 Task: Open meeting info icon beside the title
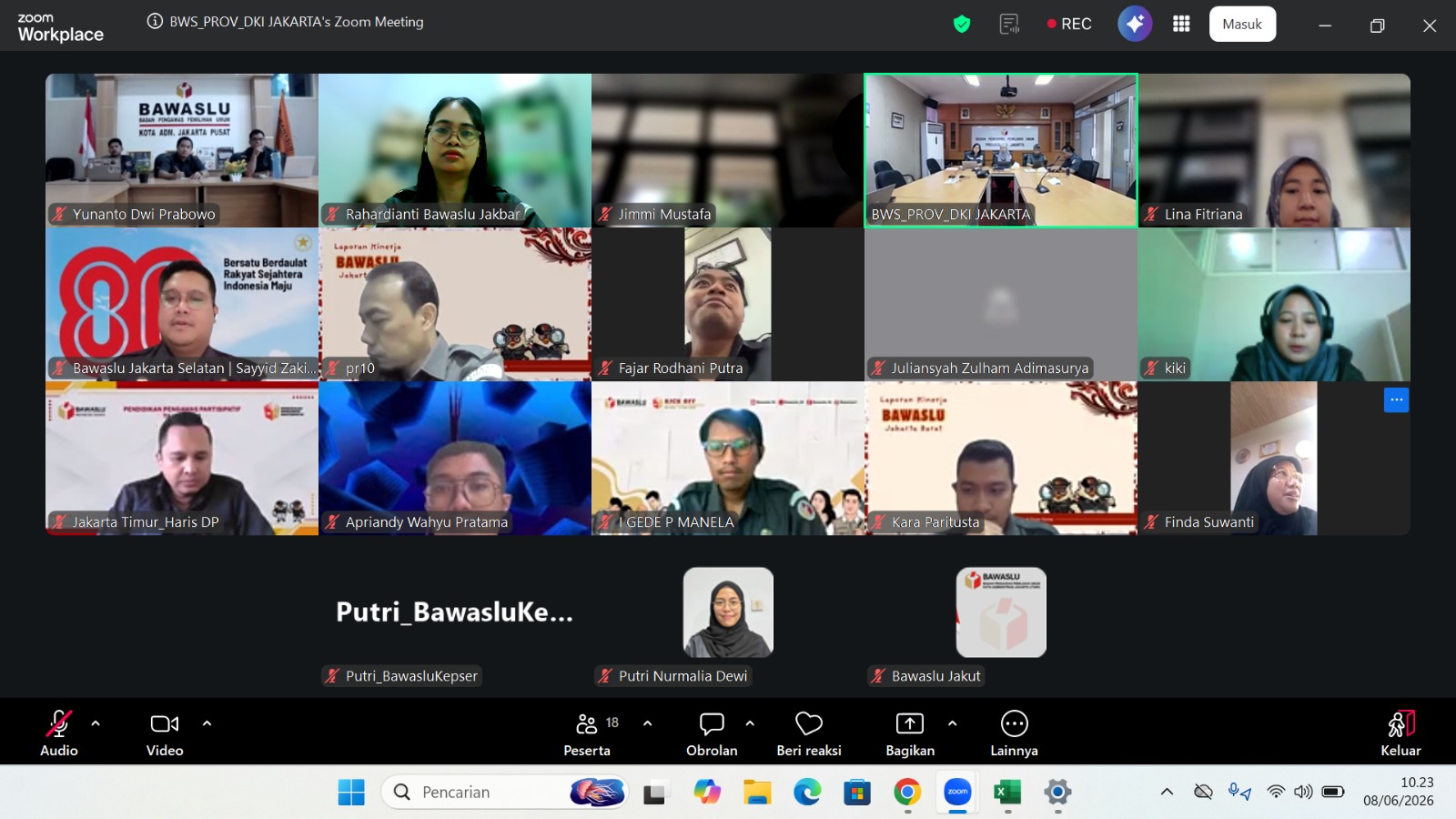(x=155, y=21)
